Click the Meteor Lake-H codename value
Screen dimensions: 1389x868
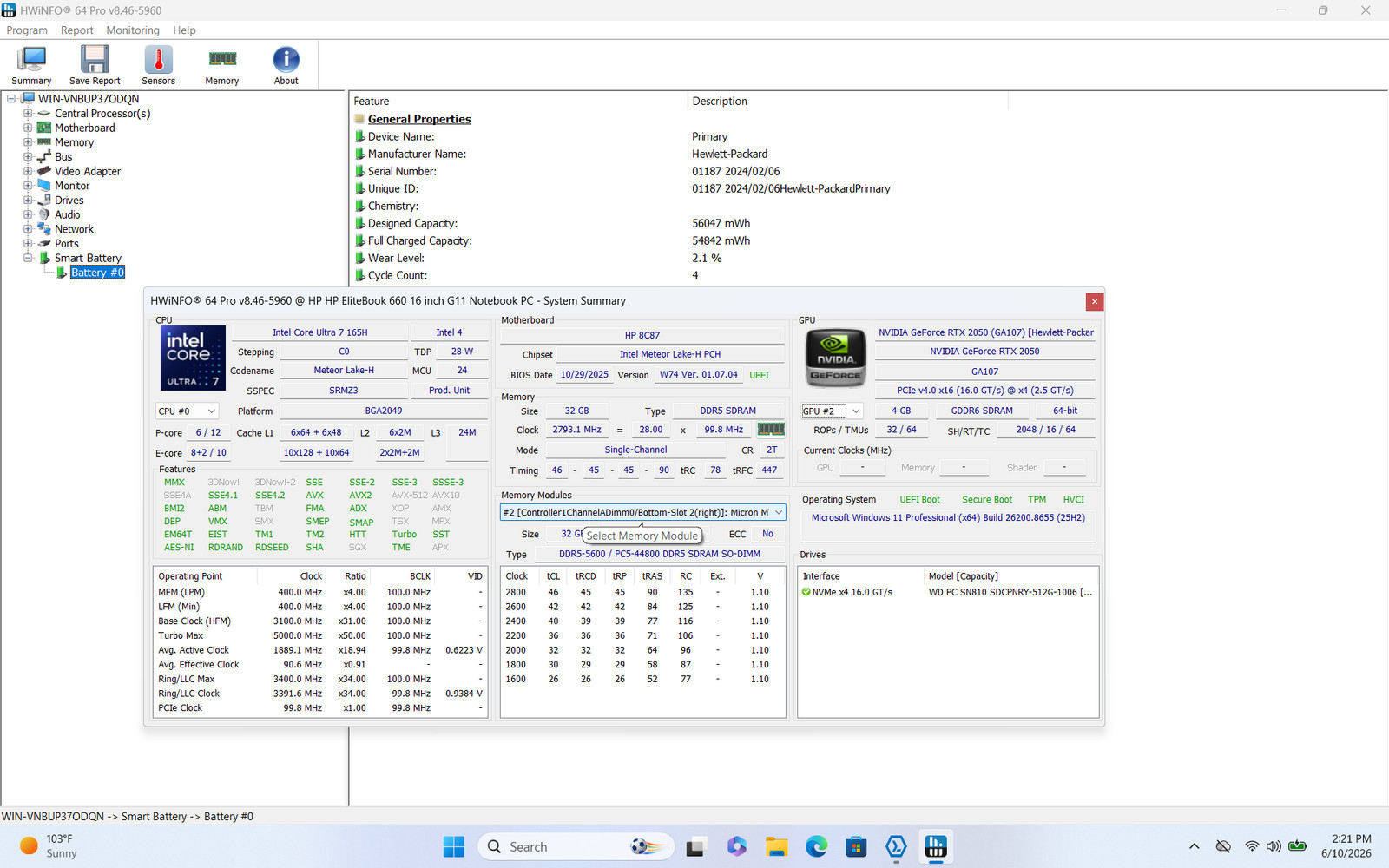coord(344,371)
